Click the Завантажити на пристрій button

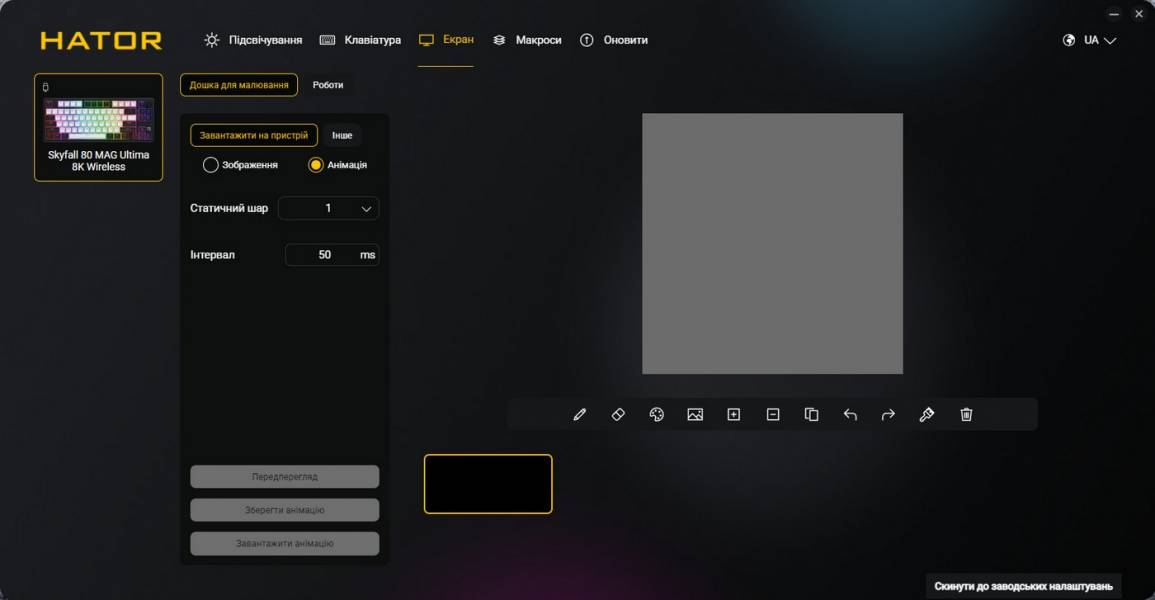click(254, 135)
